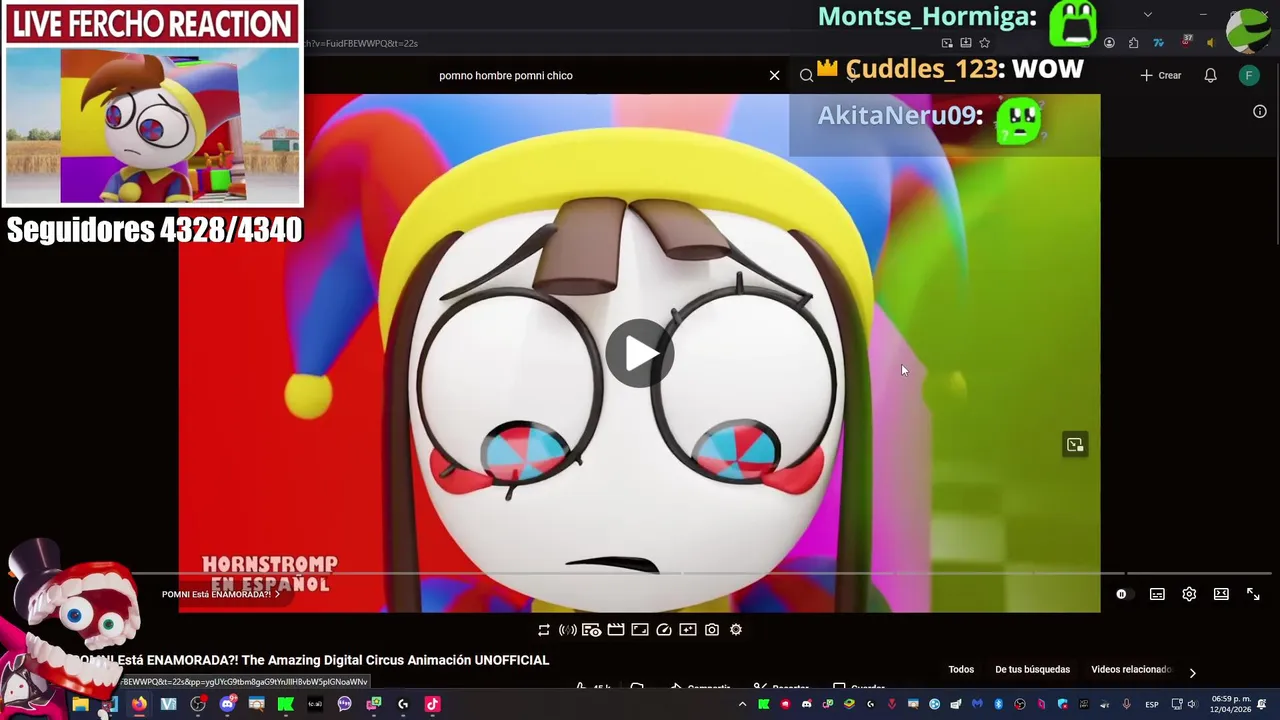1280x720 pixels.
Task: Click the video title Está ENAMORADA?! The Amazing Digital Circus
Action: 333,660
